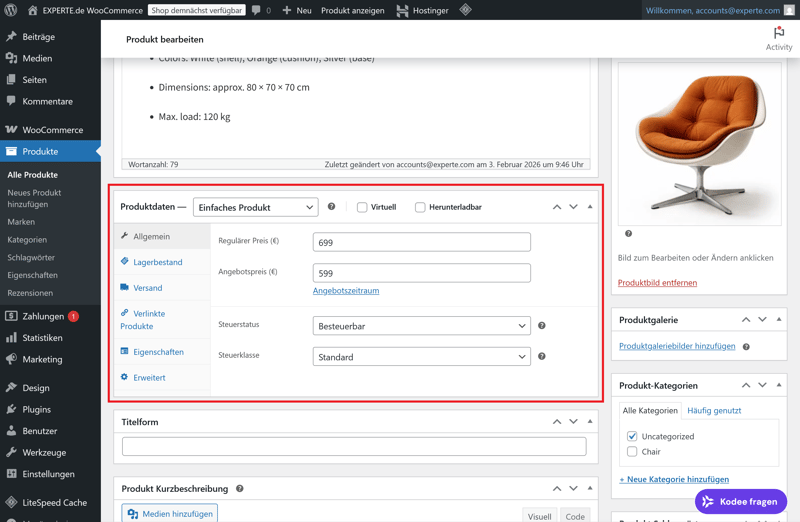Switch to the Lagerbestand tab
Image resolution: width=800 pixels, height=522 pixels.
[157, 262]
